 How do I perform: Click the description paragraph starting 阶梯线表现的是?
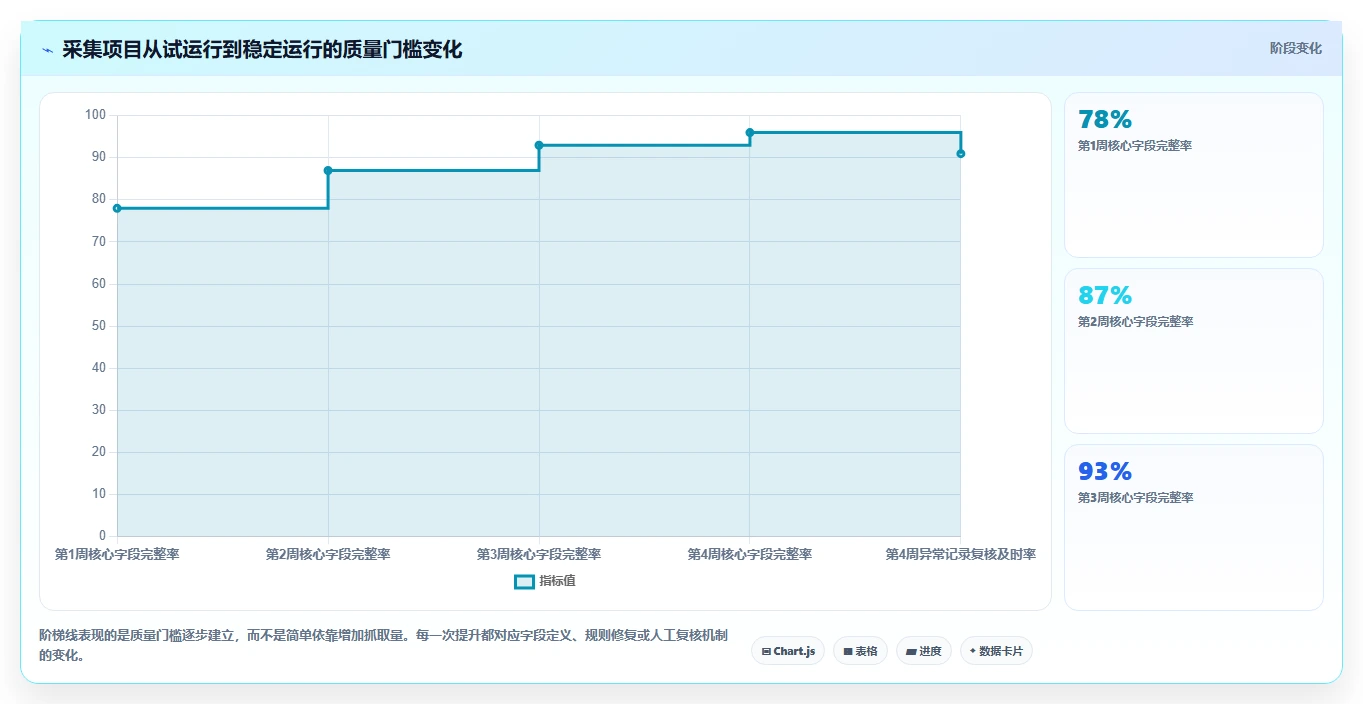pos(383,646)
